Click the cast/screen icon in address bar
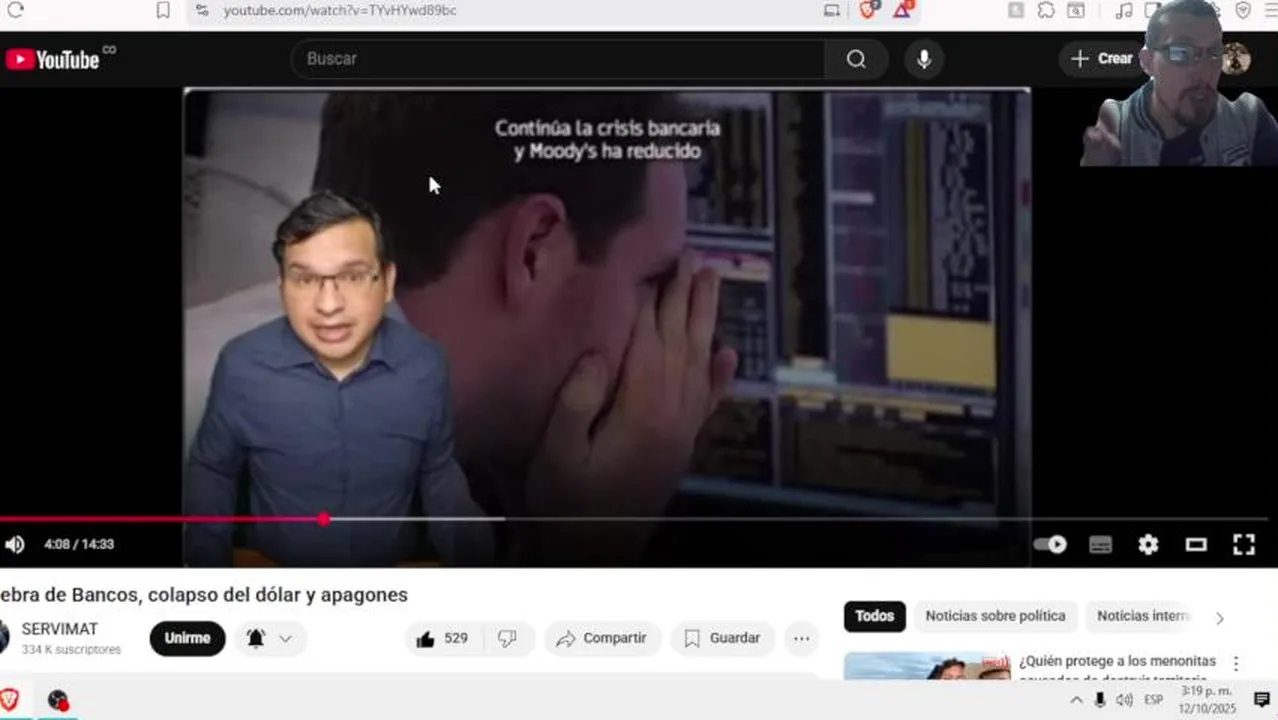 click(832, 10)
